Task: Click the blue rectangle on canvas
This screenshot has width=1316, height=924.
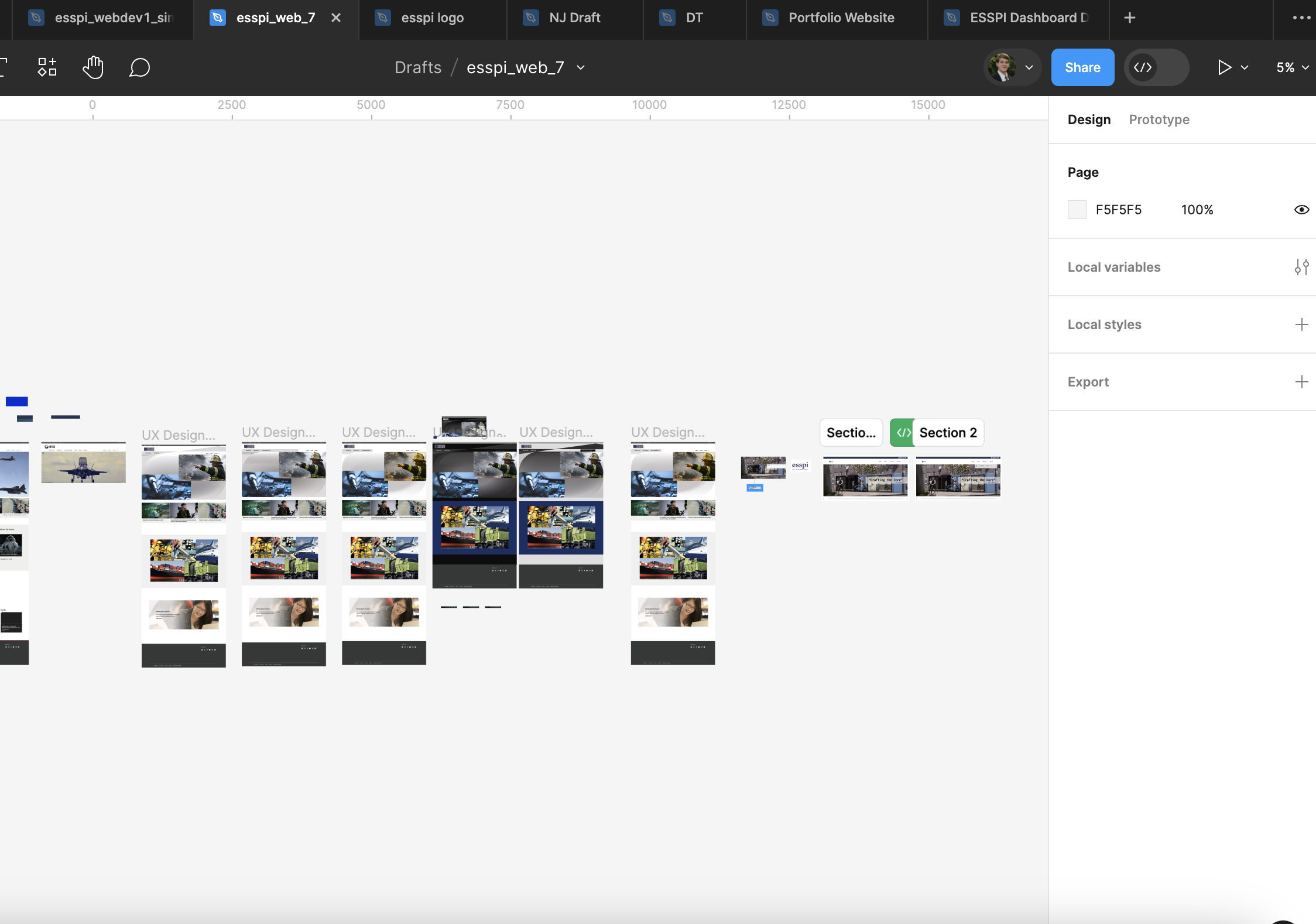Action: pyautogui.click(x=17, y=401)
